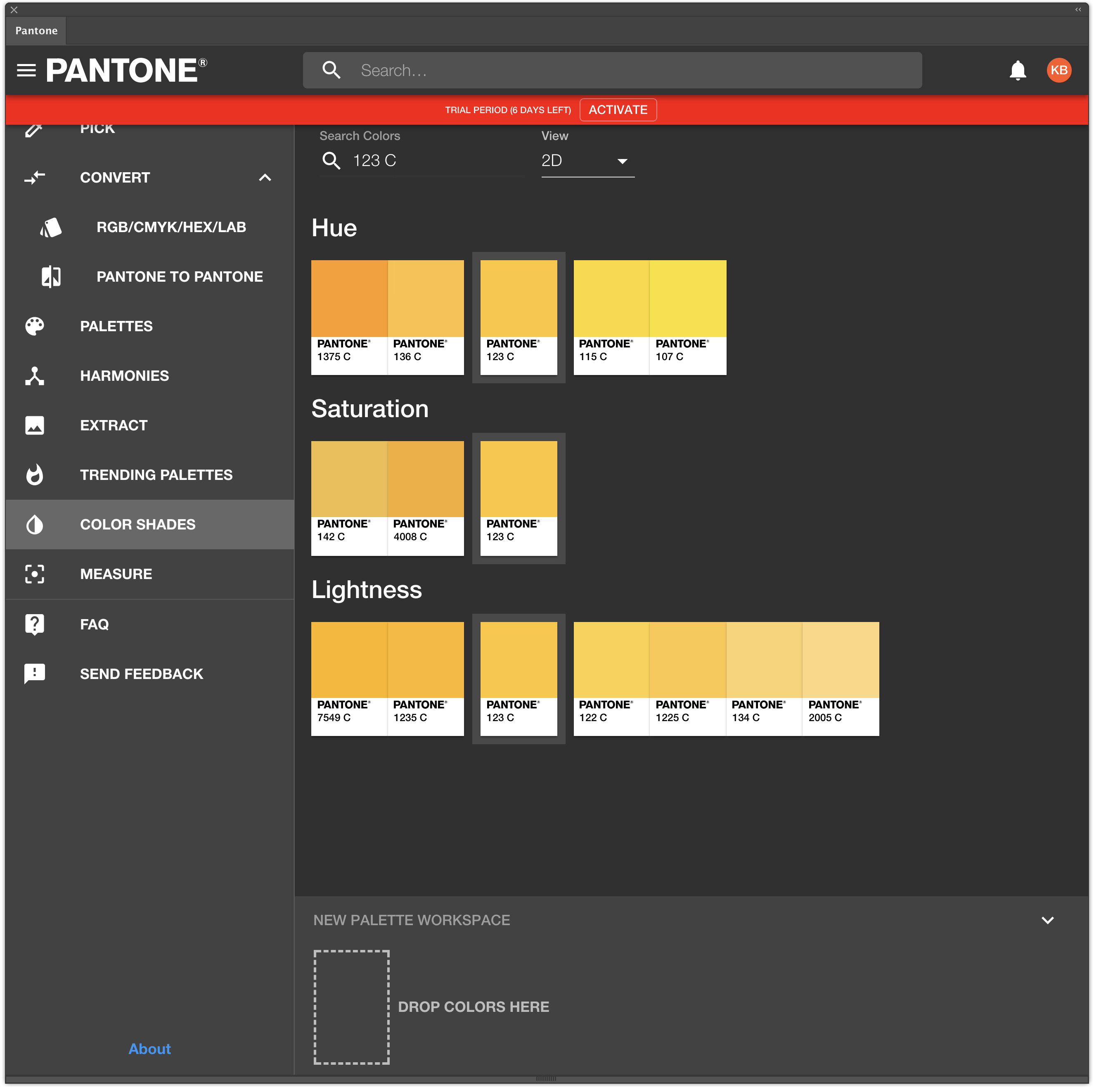
Task: Click the Trial Period days left text
Action: 507,110
